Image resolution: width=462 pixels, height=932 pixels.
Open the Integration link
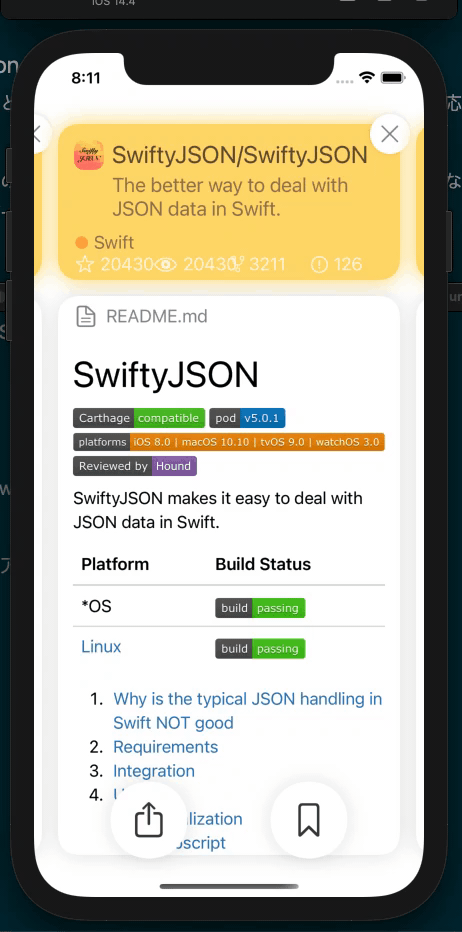pos(154,771)
